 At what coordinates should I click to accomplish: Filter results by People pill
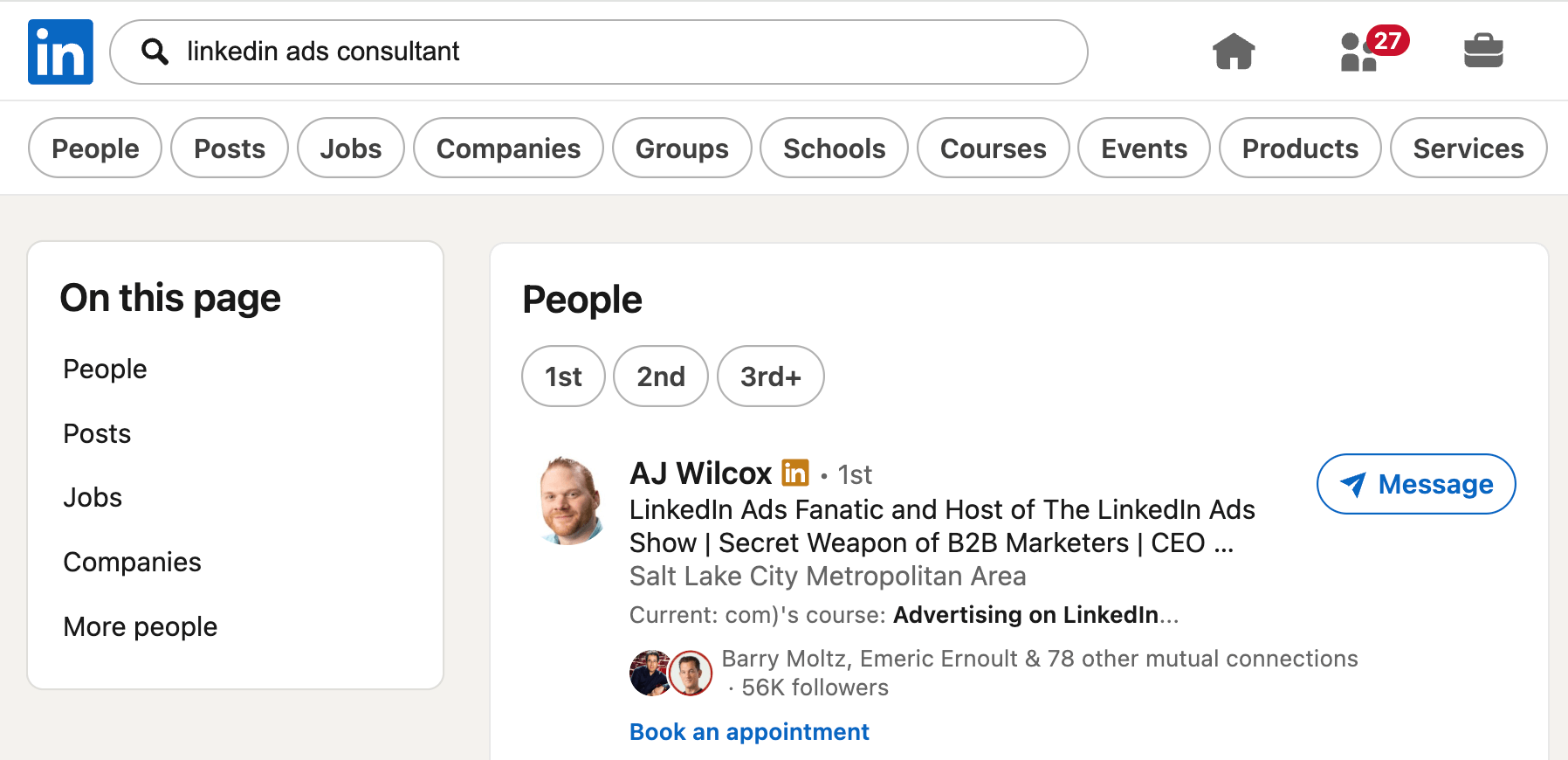pyautogui.click(x=95, y=148)
